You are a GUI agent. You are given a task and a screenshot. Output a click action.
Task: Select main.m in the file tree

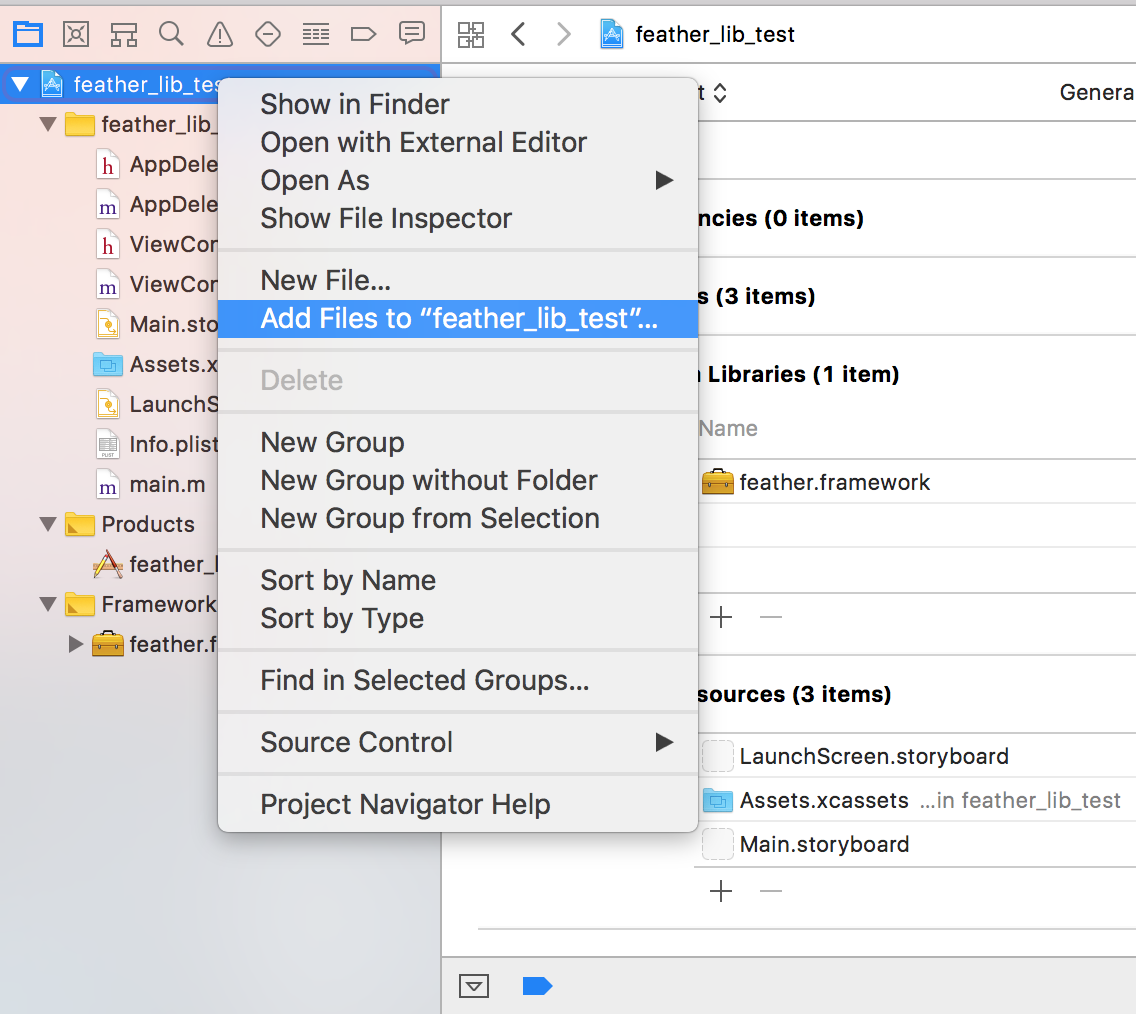[166, 484]
